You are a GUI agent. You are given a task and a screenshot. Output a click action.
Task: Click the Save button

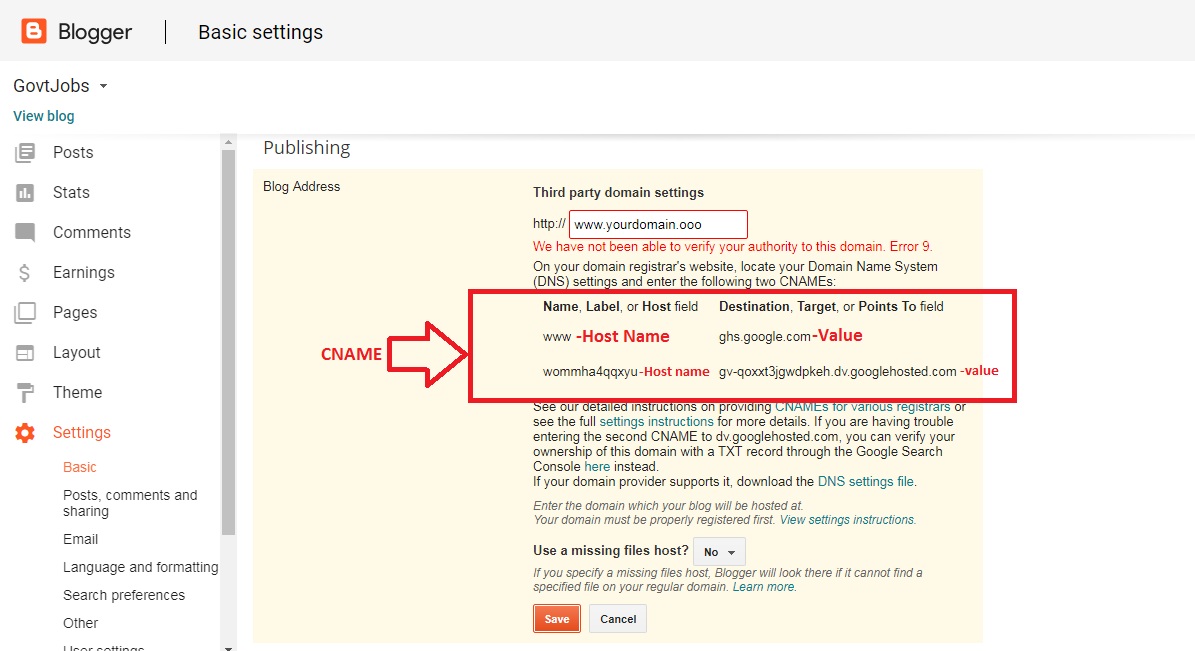(x=556, y=619)
